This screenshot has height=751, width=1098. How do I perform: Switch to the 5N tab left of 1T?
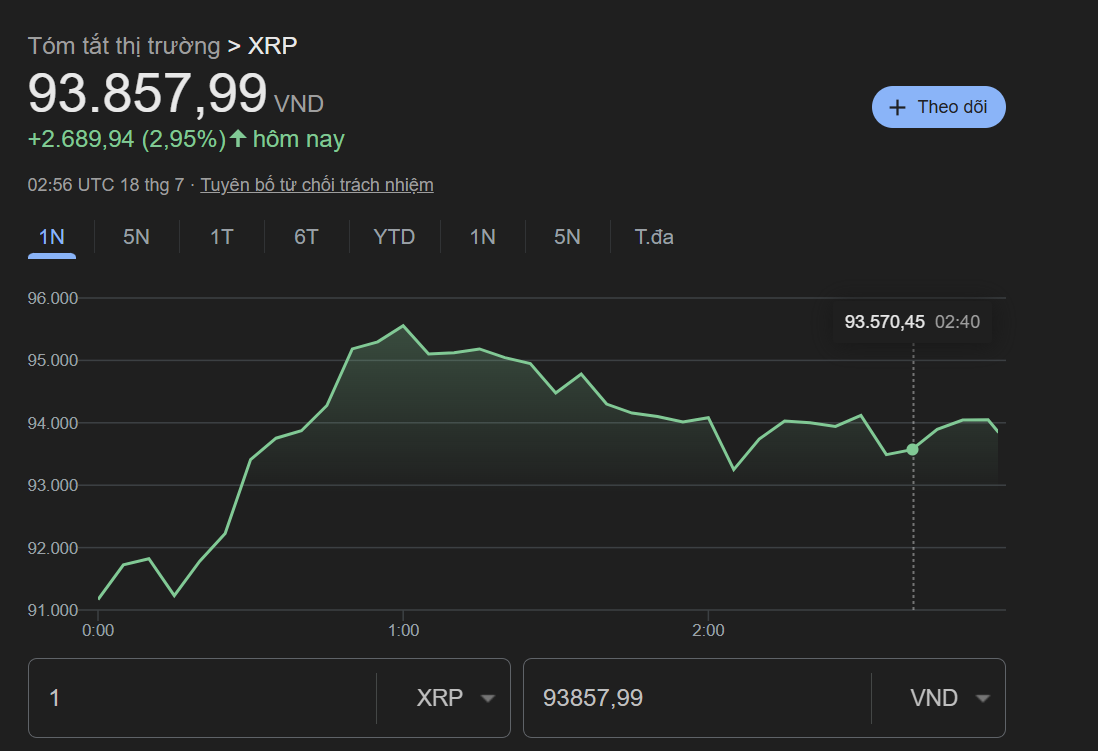coord(136,237)
